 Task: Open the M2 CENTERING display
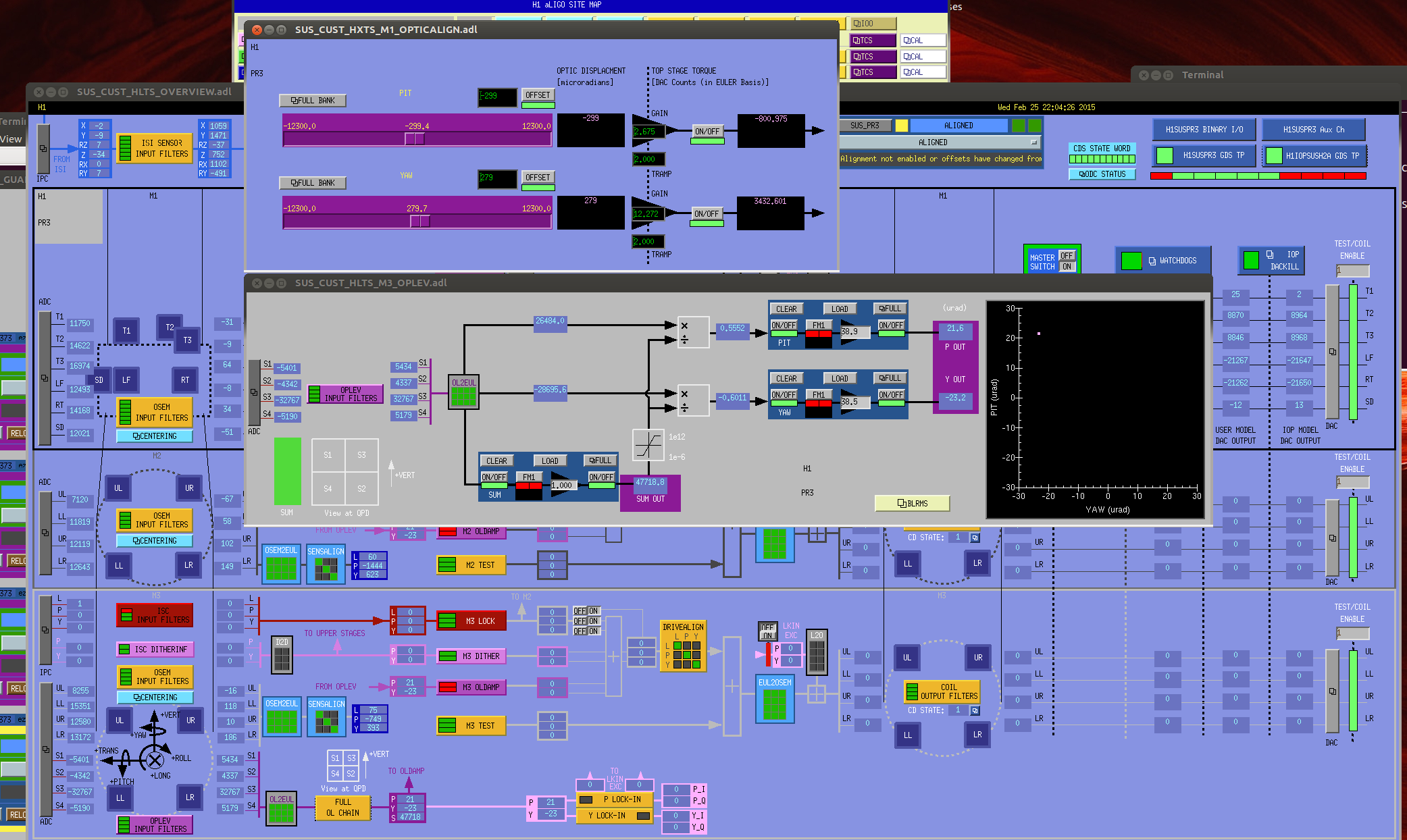pos(155,541)
